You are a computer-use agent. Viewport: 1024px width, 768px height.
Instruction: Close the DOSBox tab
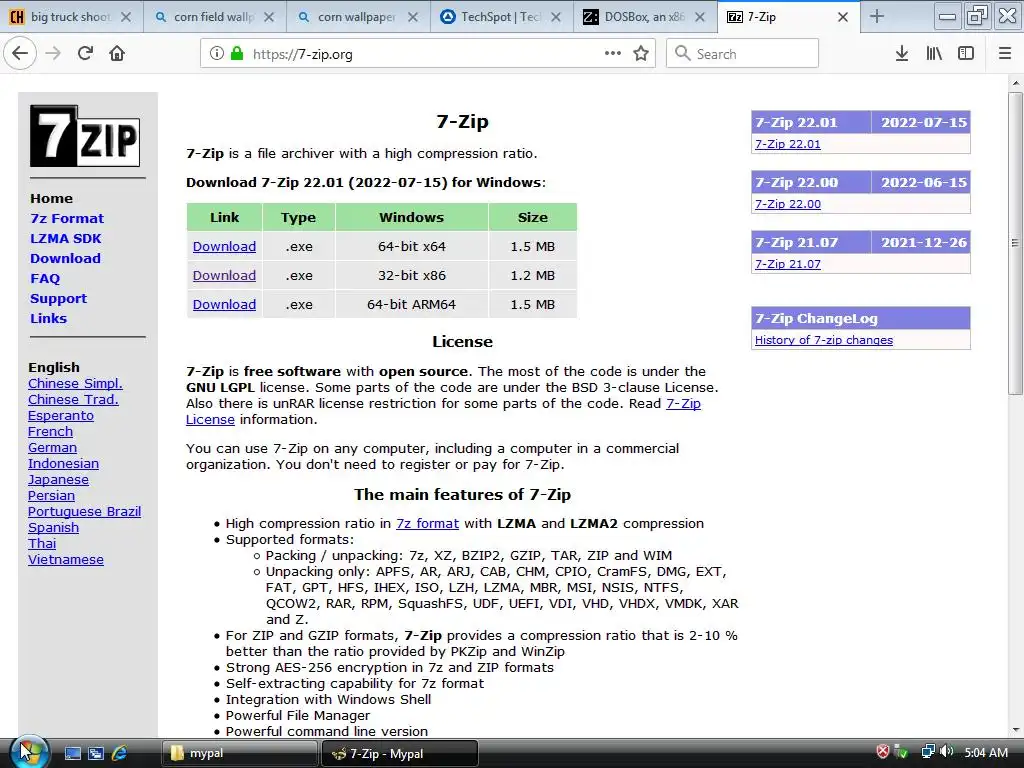(x=699, y=17)
